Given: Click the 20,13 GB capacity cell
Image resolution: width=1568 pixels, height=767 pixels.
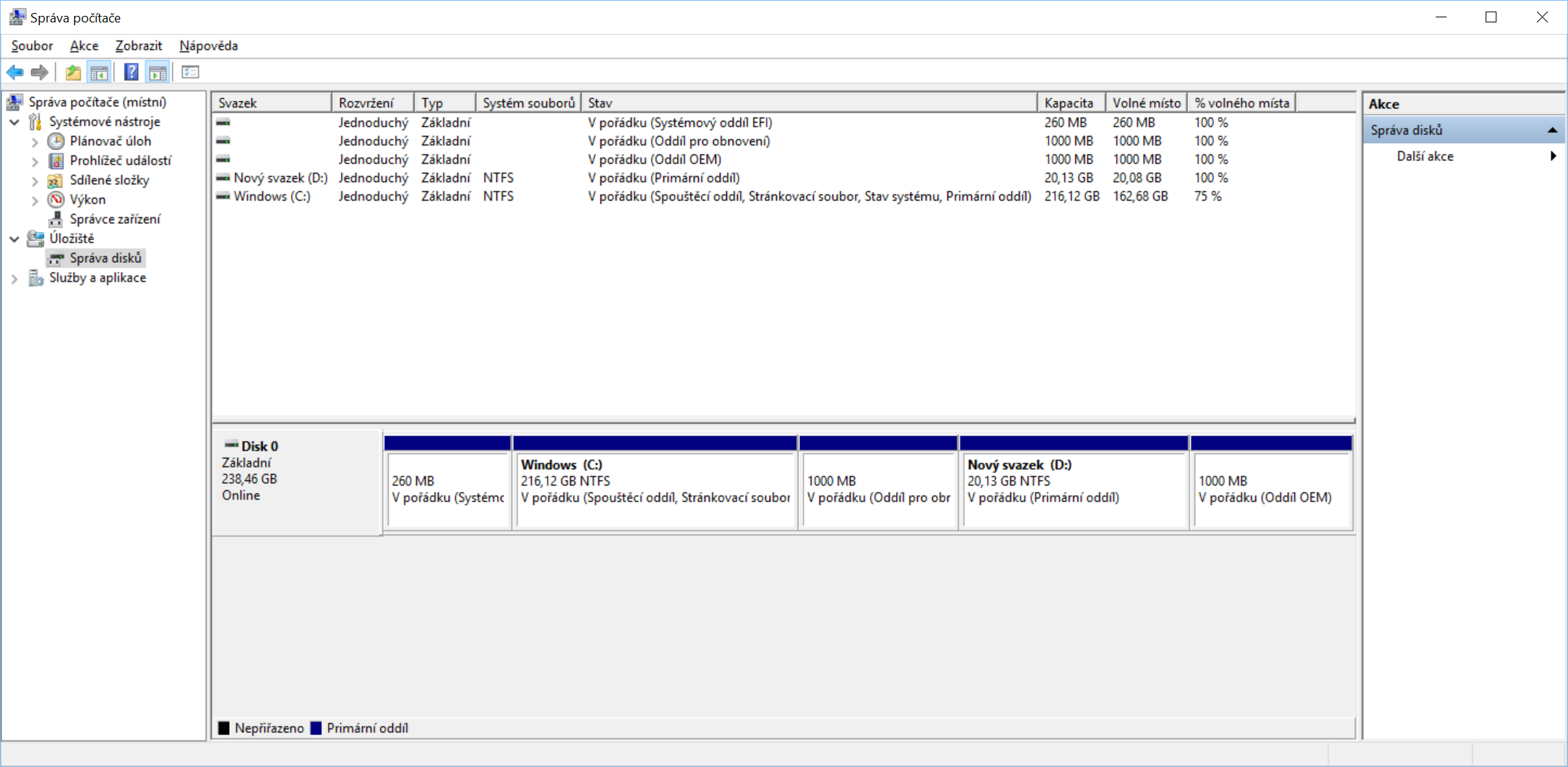Looking at the screenshot, I should pos(1069,178).
